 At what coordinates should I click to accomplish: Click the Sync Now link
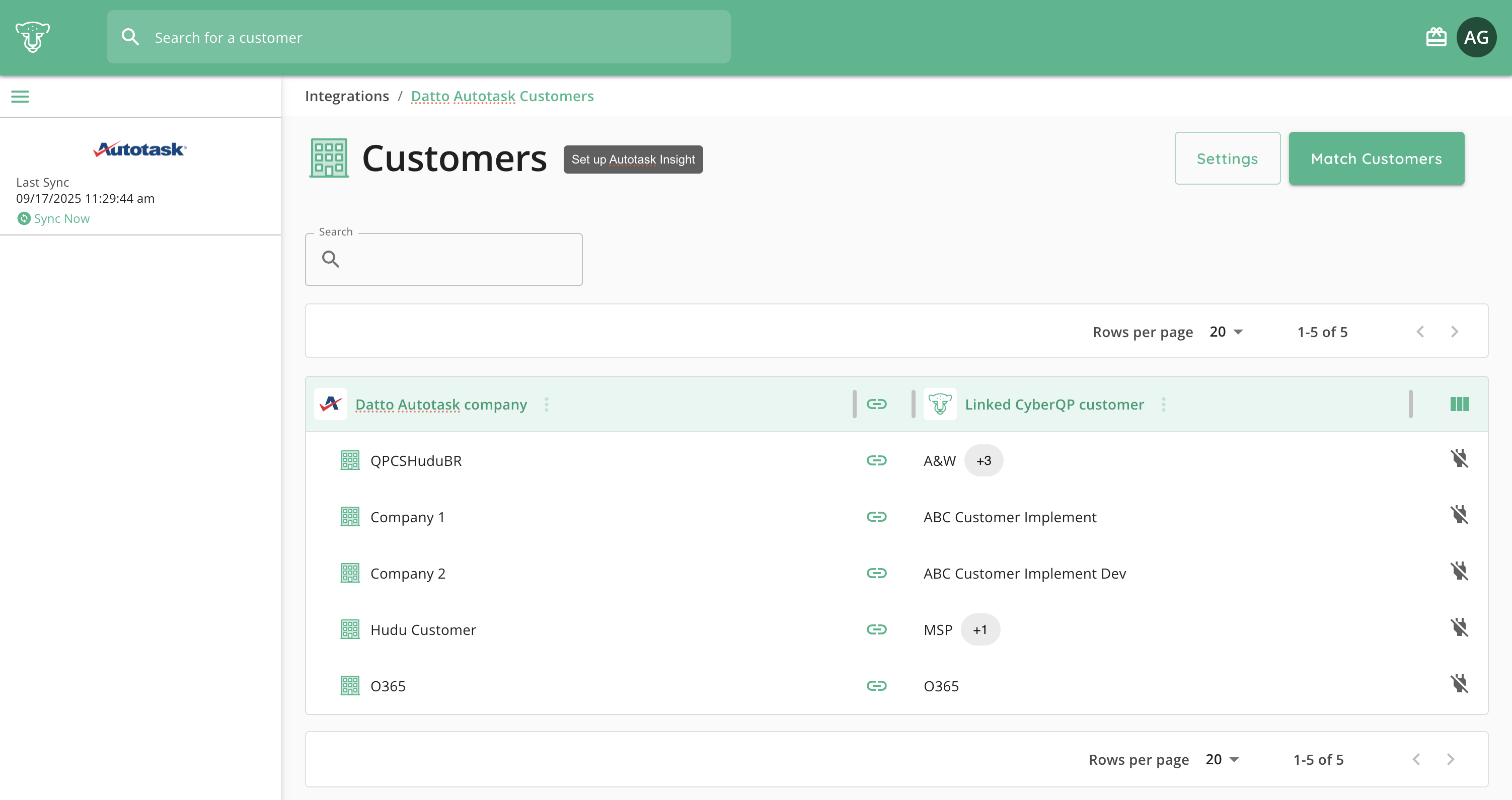pyautogui.click(x=61, y=218)
